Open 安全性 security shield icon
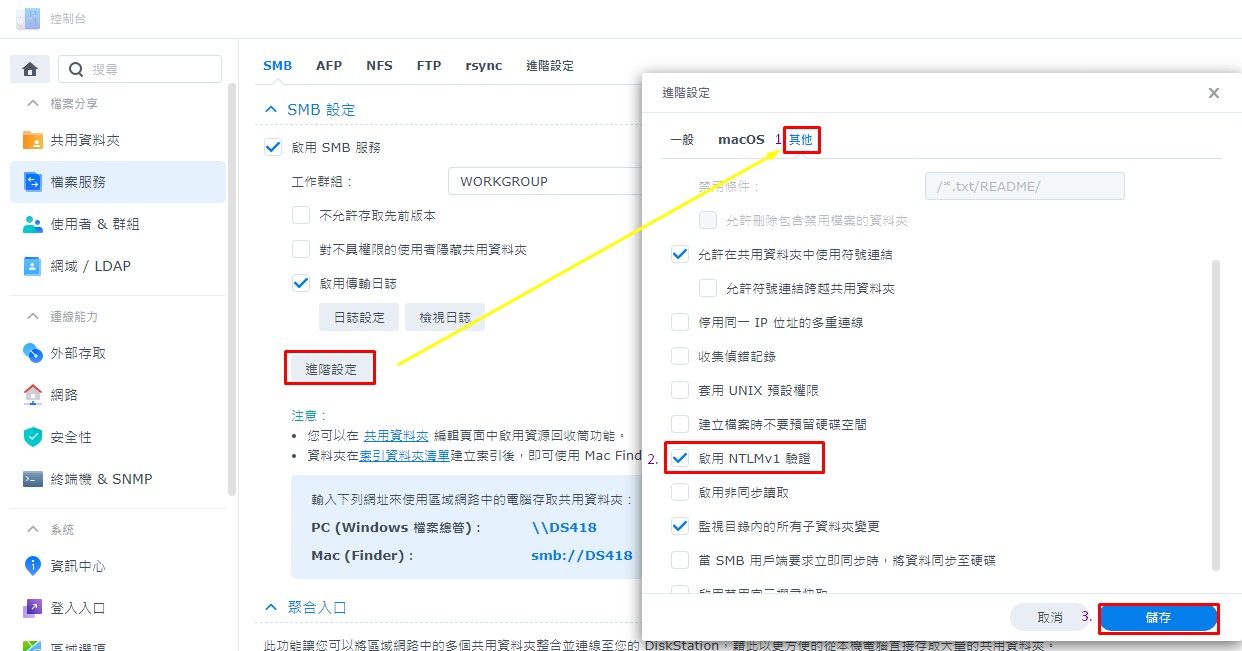1242x651 pixels. (33, 437)
